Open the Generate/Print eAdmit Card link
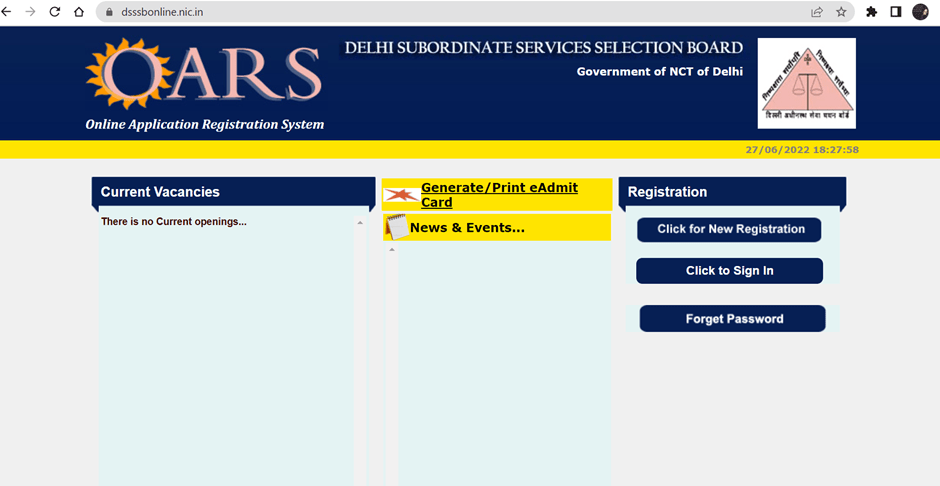940x486 pixels. pyautogui.click(x=499, y=195)
